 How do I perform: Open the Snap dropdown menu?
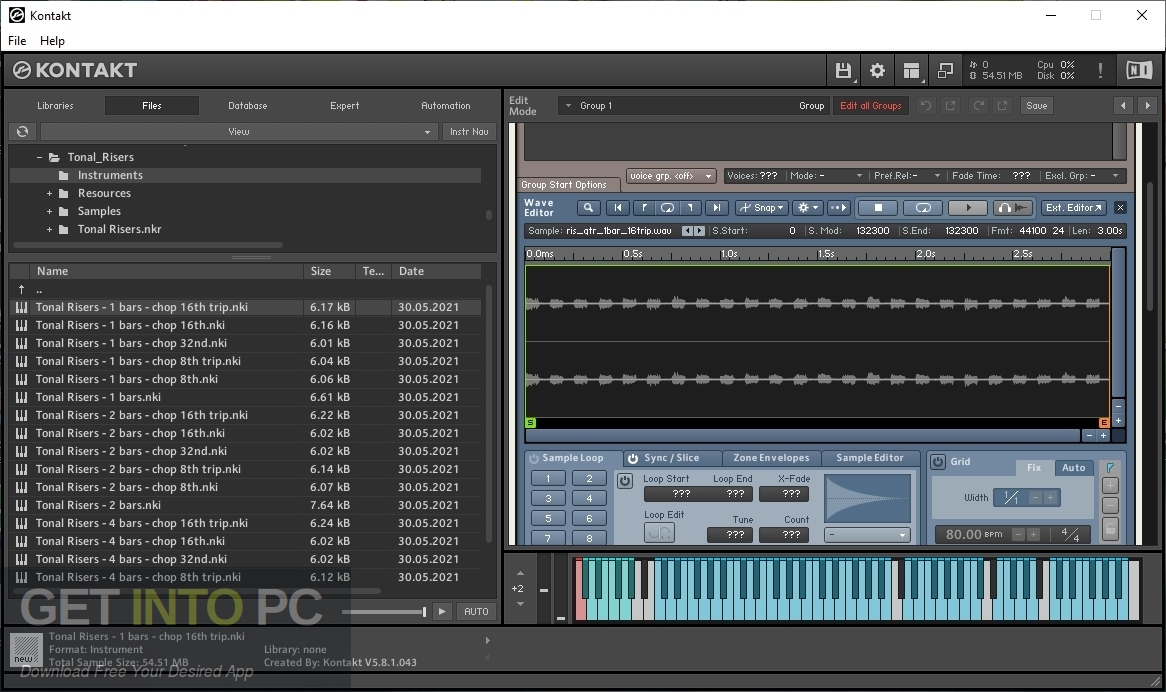click(x=761, y=208)
